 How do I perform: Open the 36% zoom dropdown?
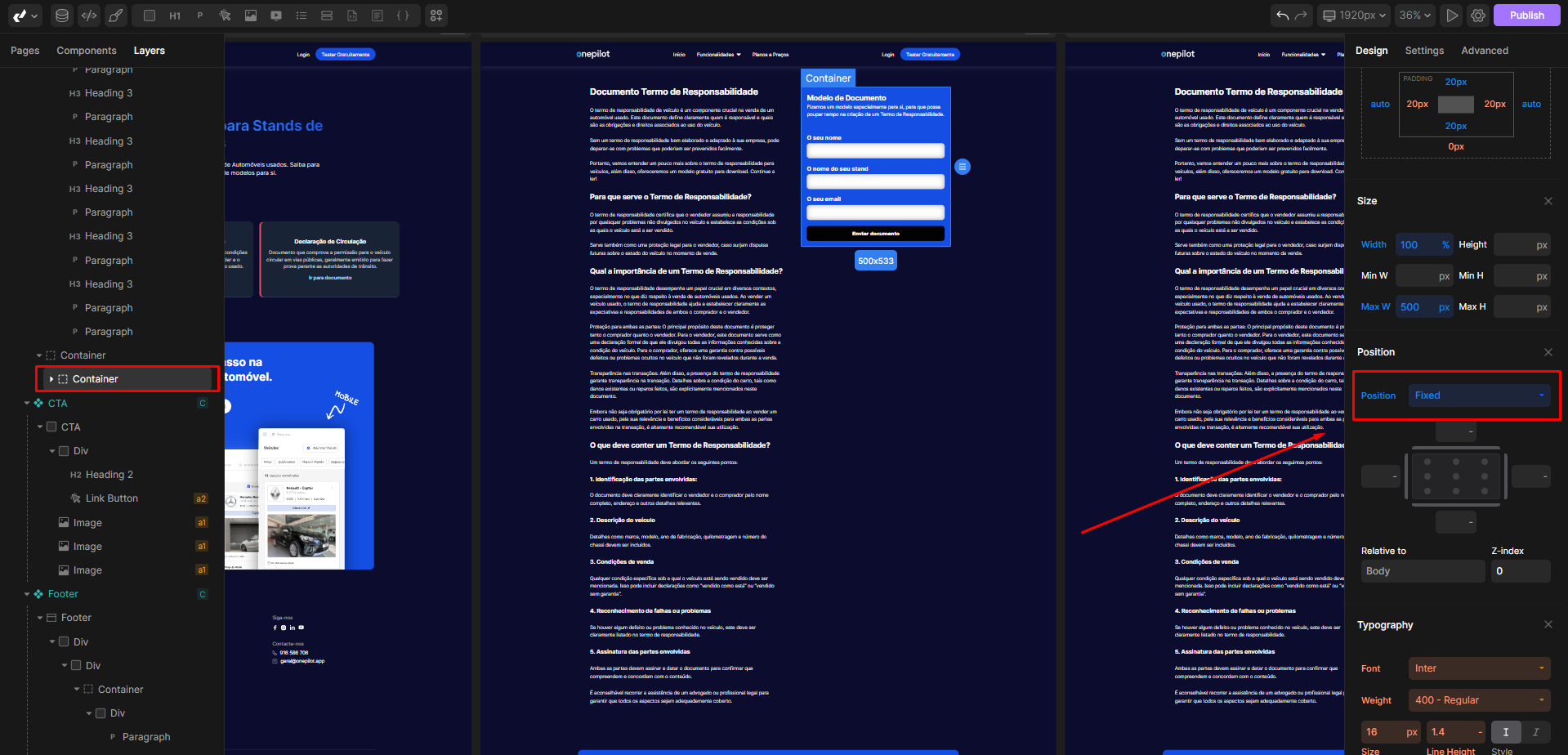[1414, 16]
